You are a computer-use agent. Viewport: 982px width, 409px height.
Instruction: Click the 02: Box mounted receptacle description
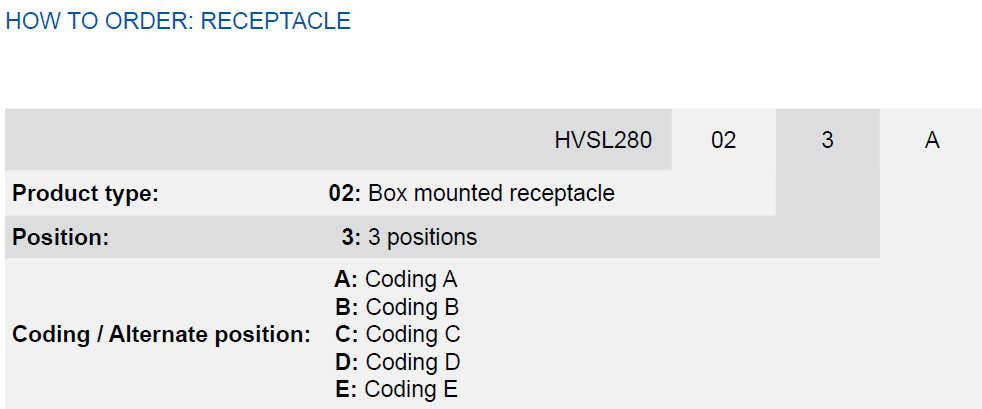point(472,194)
